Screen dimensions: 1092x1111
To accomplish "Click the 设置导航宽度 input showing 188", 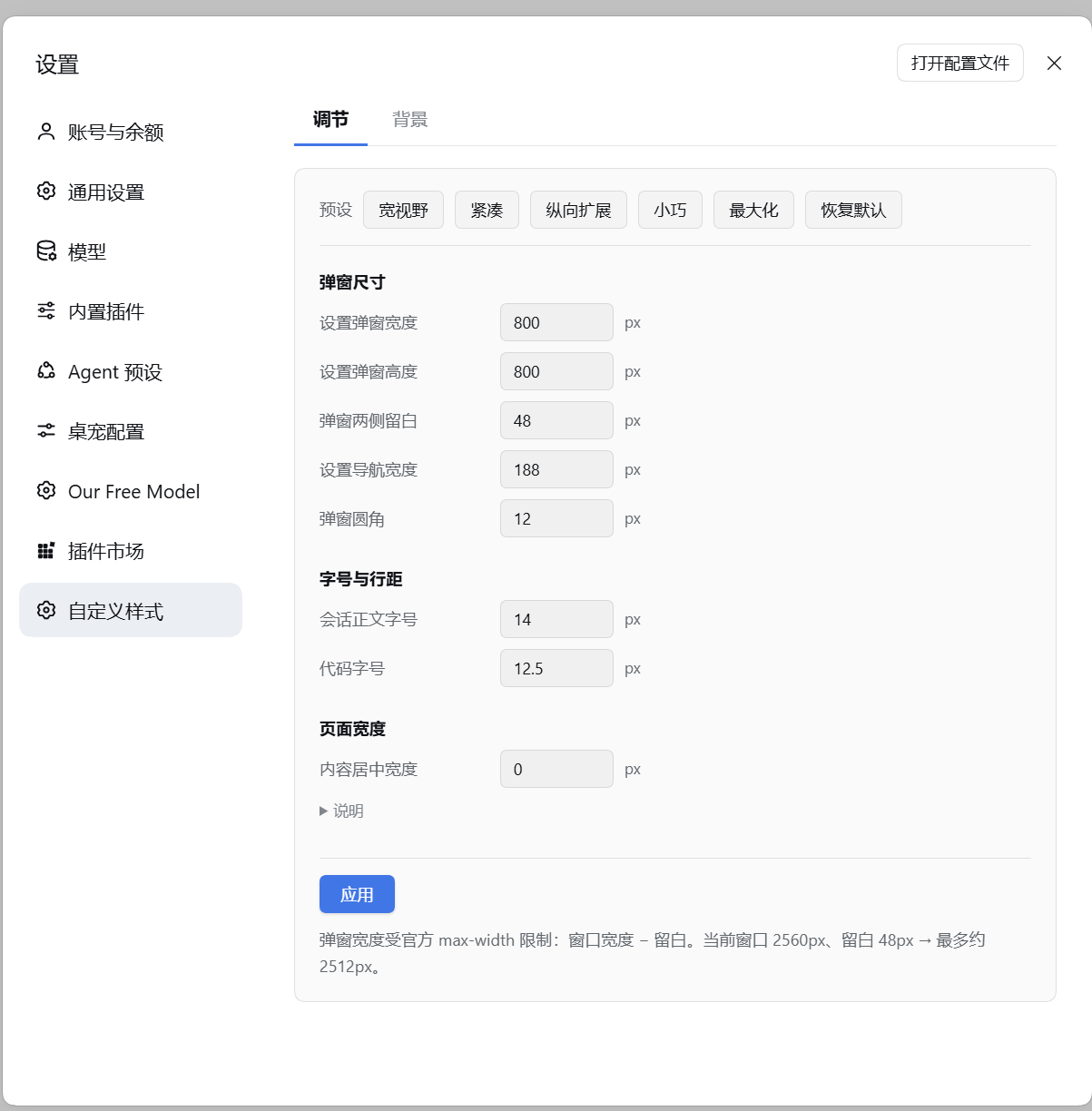I will (x=556, y=469).
